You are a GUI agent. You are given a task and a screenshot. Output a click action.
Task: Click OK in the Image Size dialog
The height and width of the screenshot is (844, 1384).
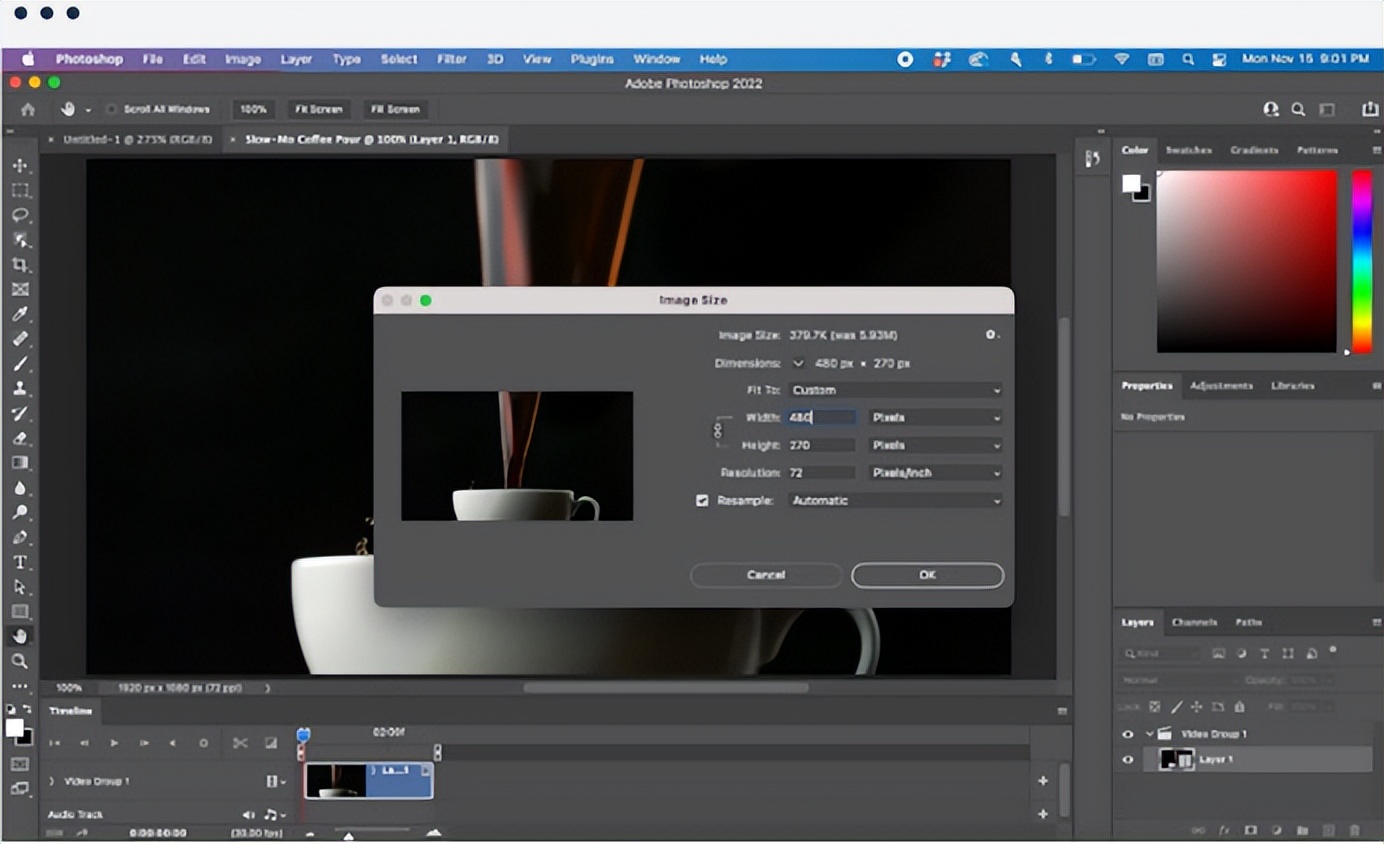tap(927, 575)
